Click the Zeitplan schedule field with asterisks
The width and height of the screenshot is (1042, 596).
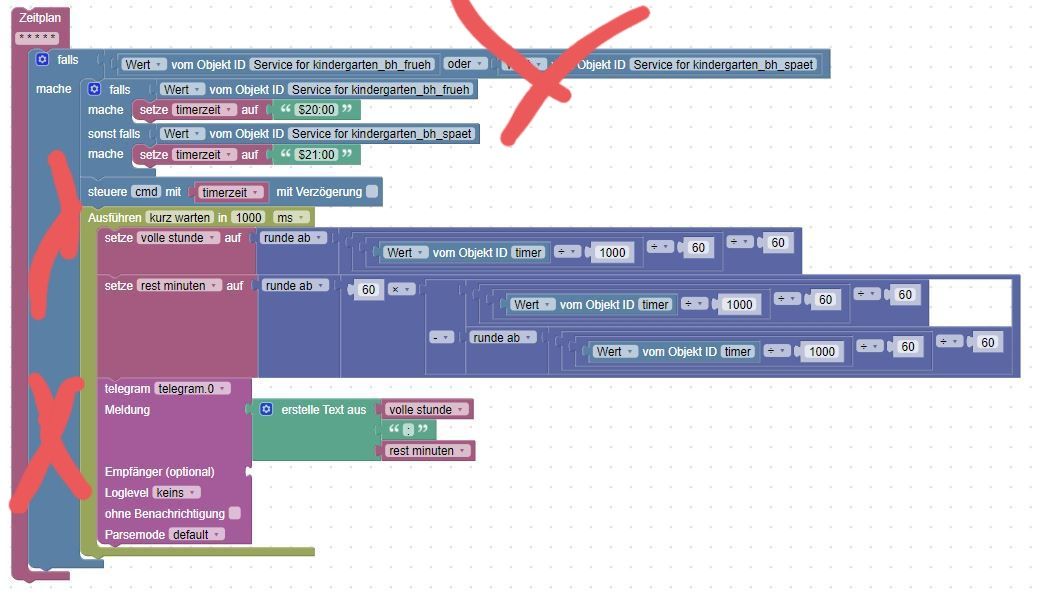click(37, 38)
